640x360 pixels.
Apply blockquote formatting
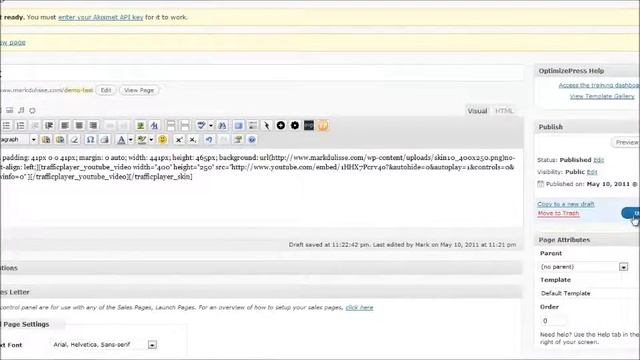tap(49, 126)
